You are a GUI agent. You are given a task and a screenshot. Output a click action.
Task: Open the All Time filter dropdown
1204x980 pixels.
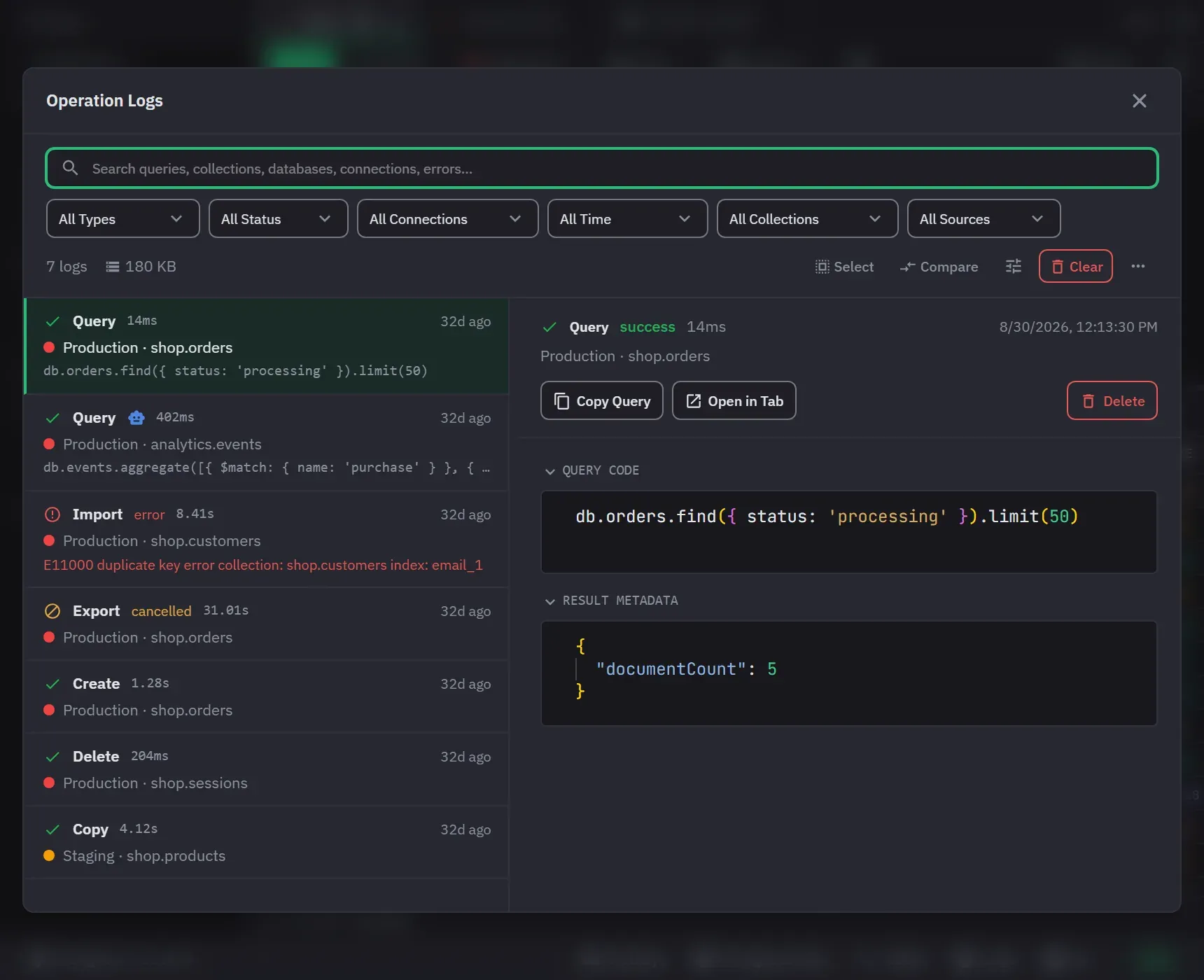[x=628, y=219]
